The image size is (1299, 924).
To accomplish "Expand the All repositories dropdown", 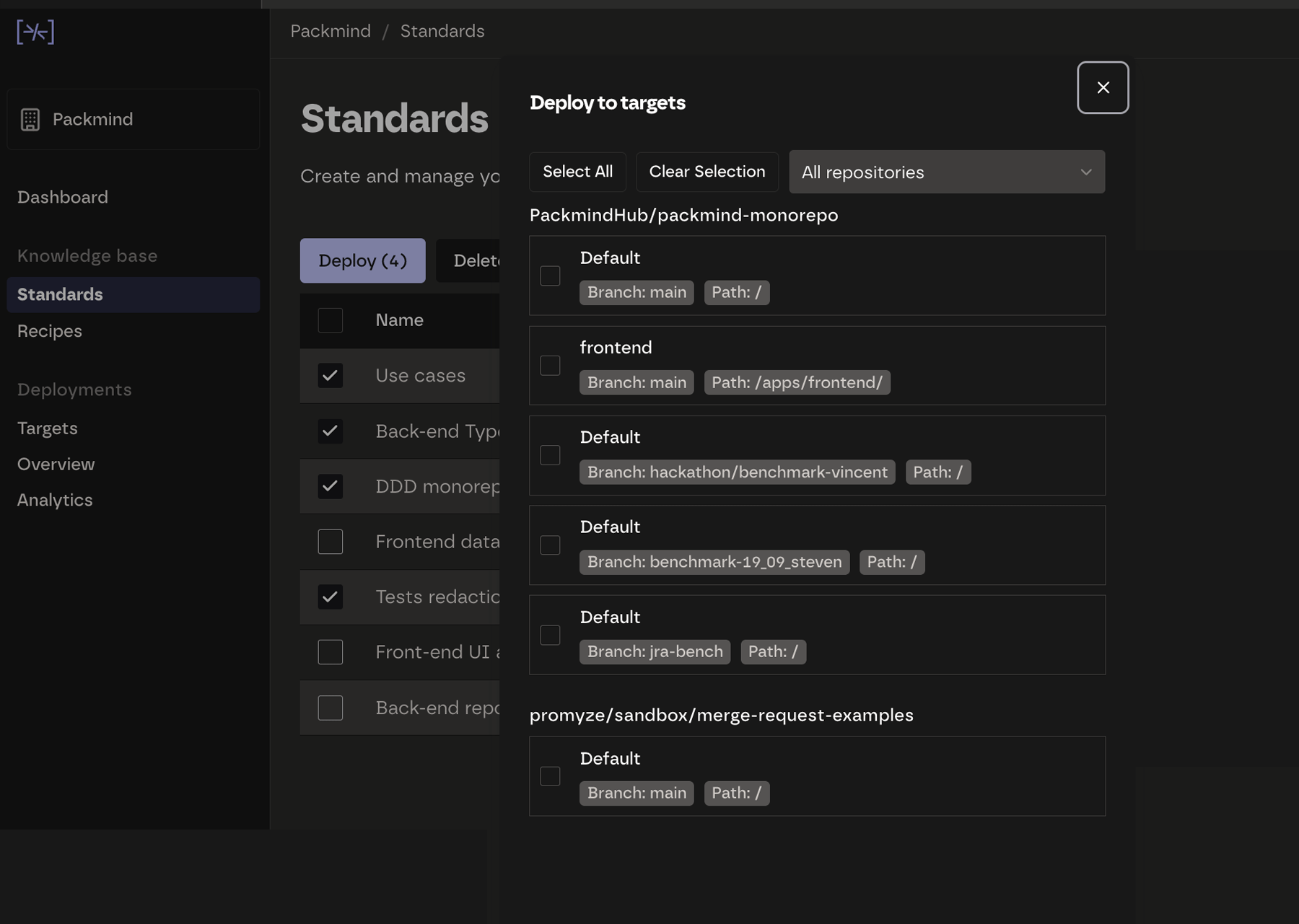I will pyautogui.click(x=946, y=172).
